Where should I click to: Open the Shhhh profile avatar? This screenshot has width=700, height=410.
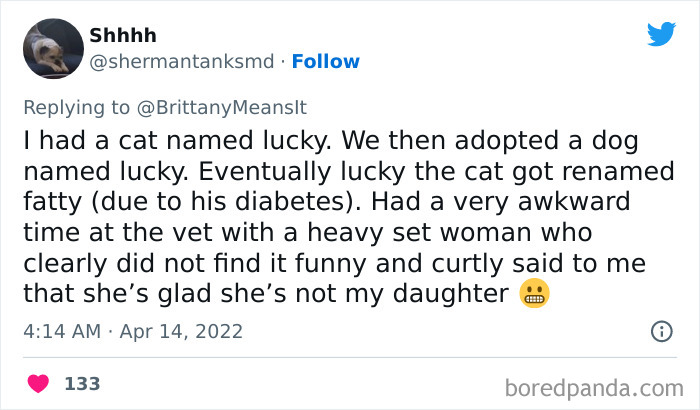(x=52, y=48)
